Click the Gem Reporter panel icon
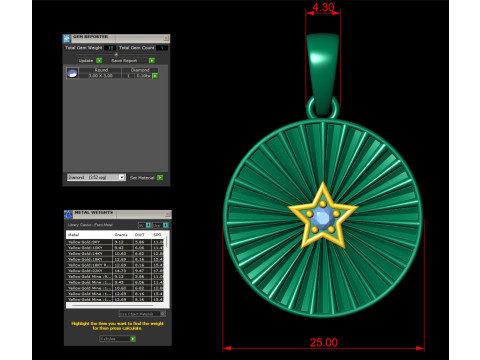This screenshot has height=360, width=480. [67, 39]
